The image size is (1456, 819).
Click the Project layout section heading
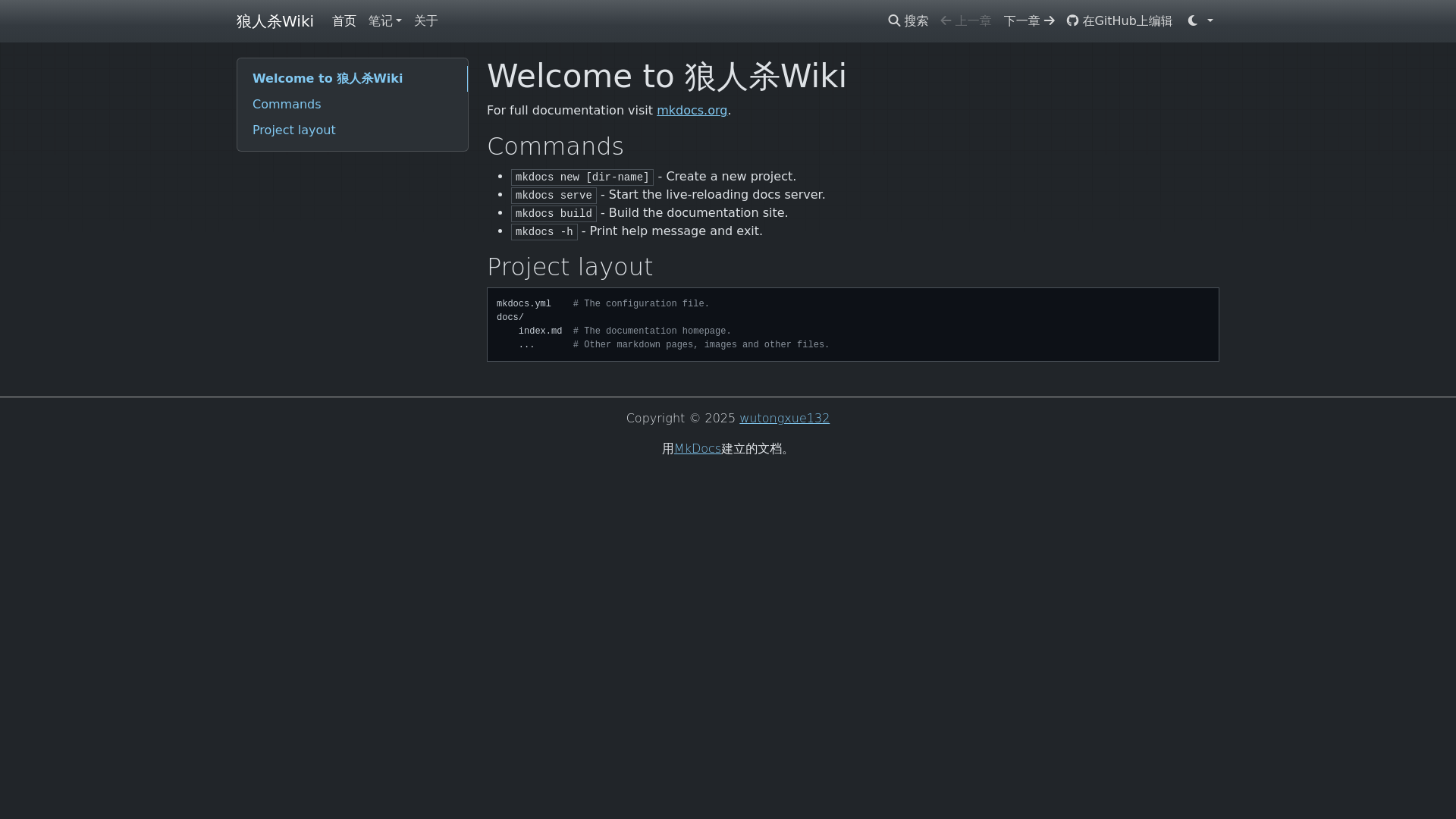point(570,267)
